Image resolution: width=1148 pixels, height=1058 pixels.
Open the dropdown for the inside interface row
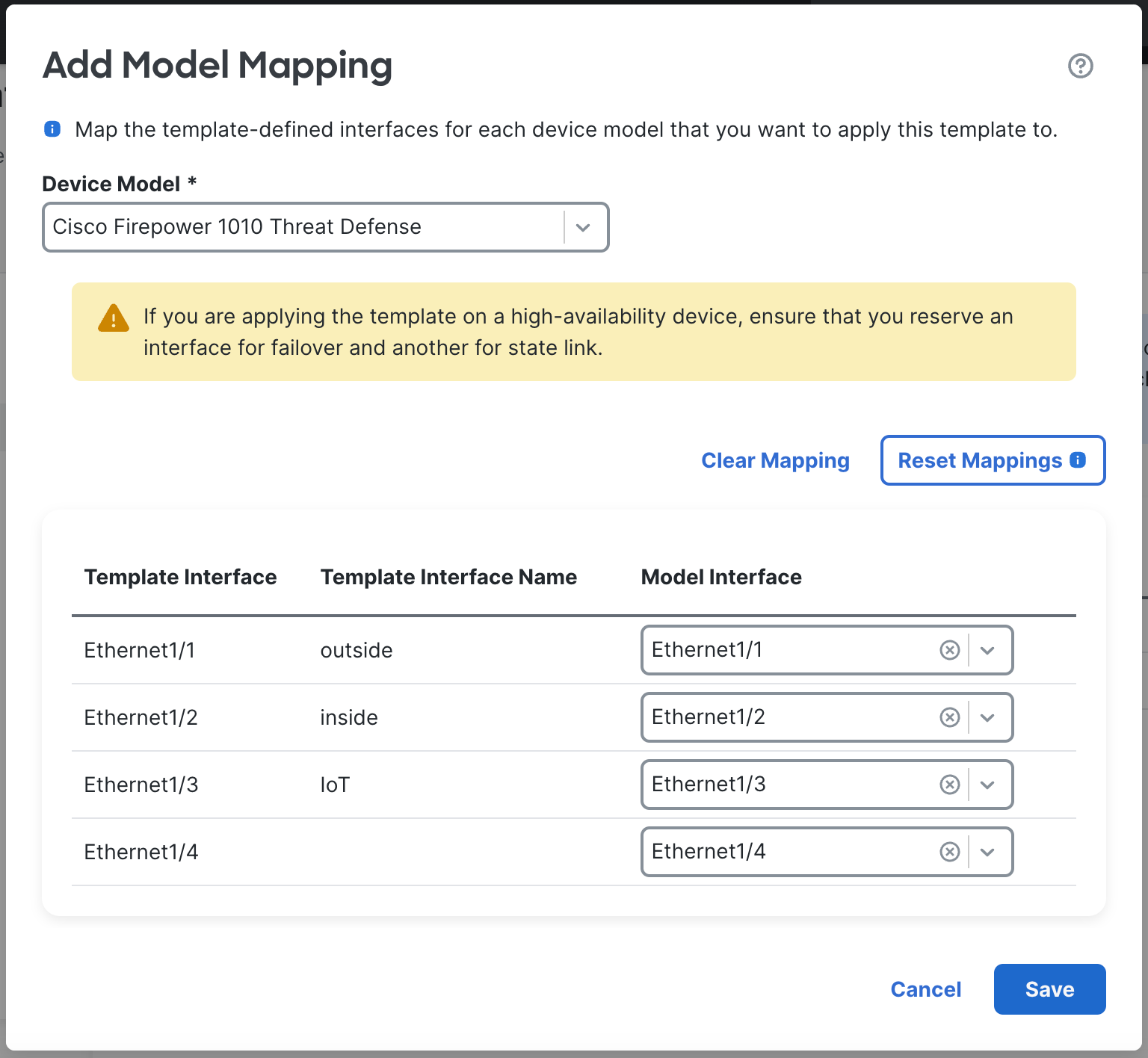(987, 717)
